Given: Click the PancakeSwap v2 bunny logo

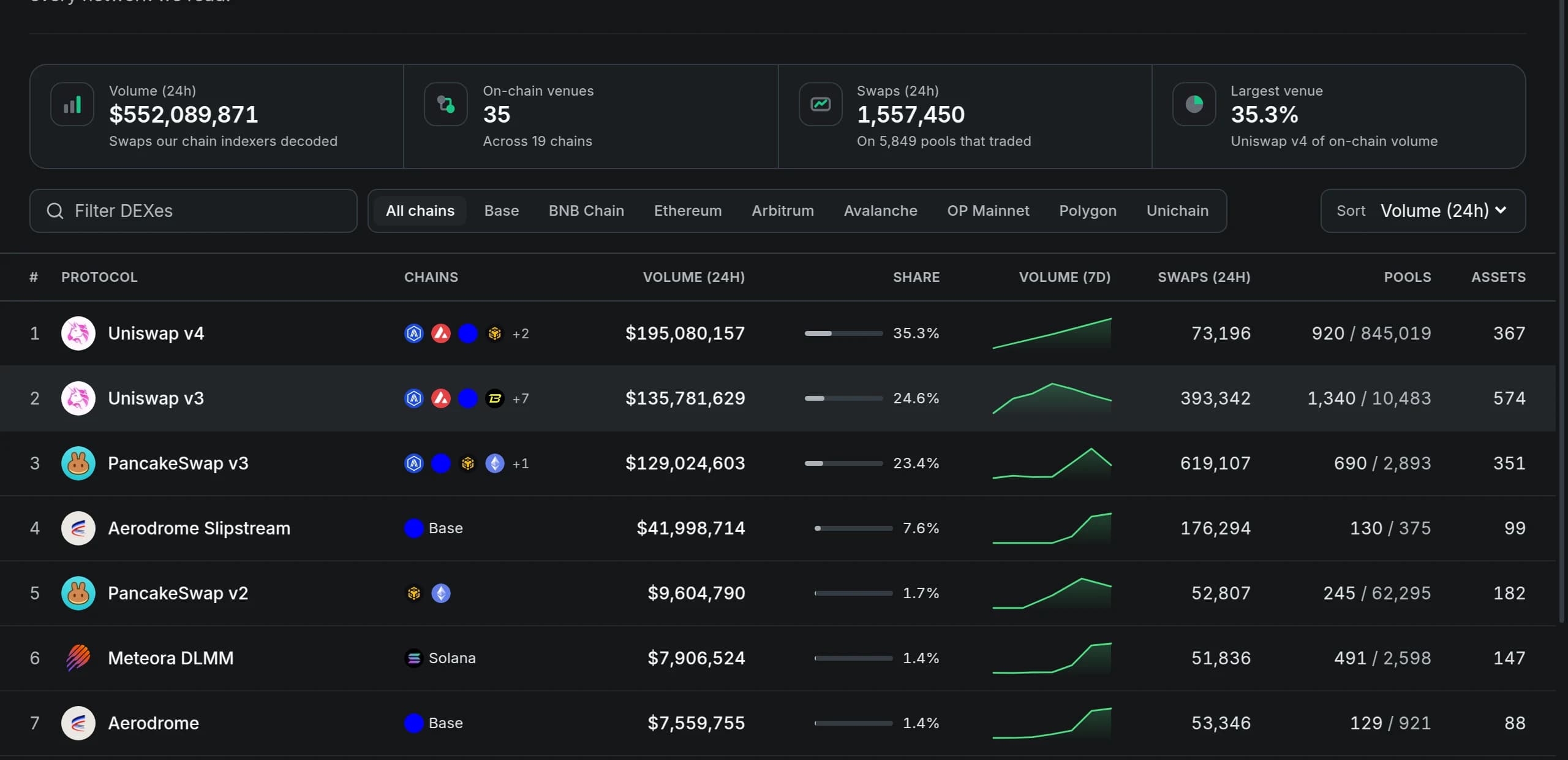Looking at the screenshot, I should point(78,593).
